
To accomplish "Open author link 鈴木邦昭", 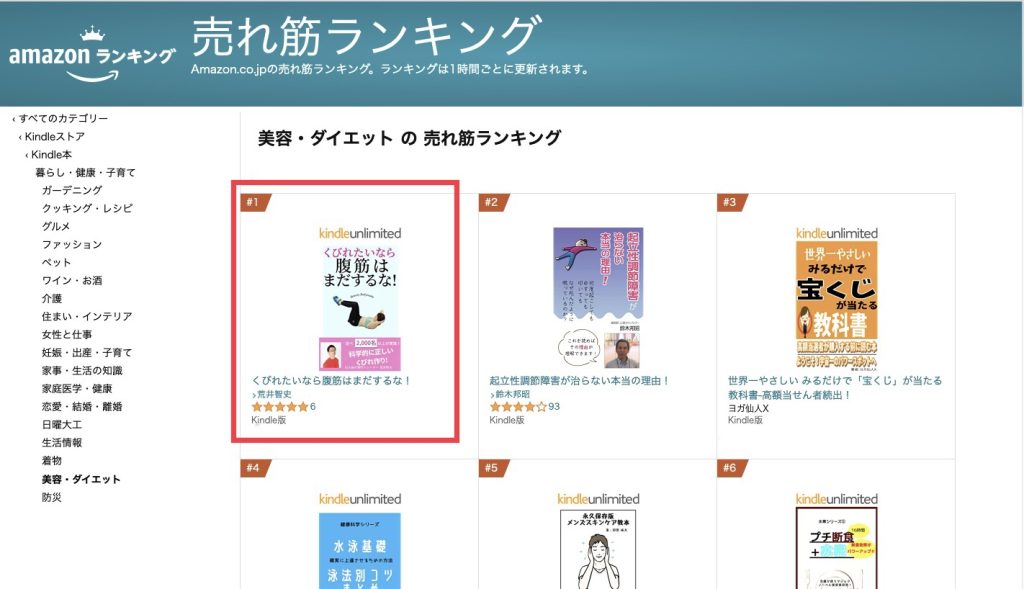I will point(510,394).
